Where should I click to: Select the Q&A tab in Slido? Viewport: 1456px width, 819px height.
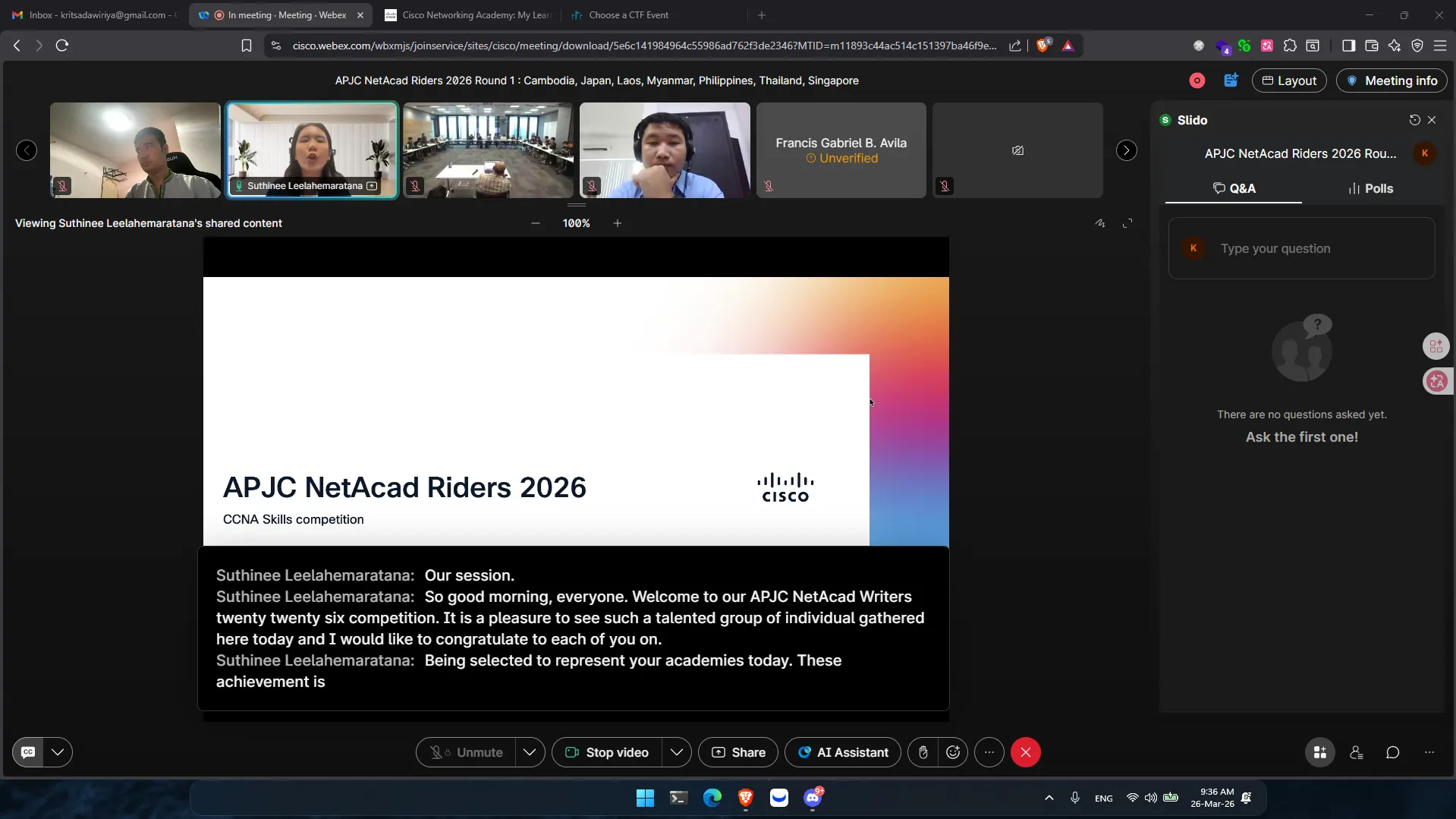click(1234, 188)
